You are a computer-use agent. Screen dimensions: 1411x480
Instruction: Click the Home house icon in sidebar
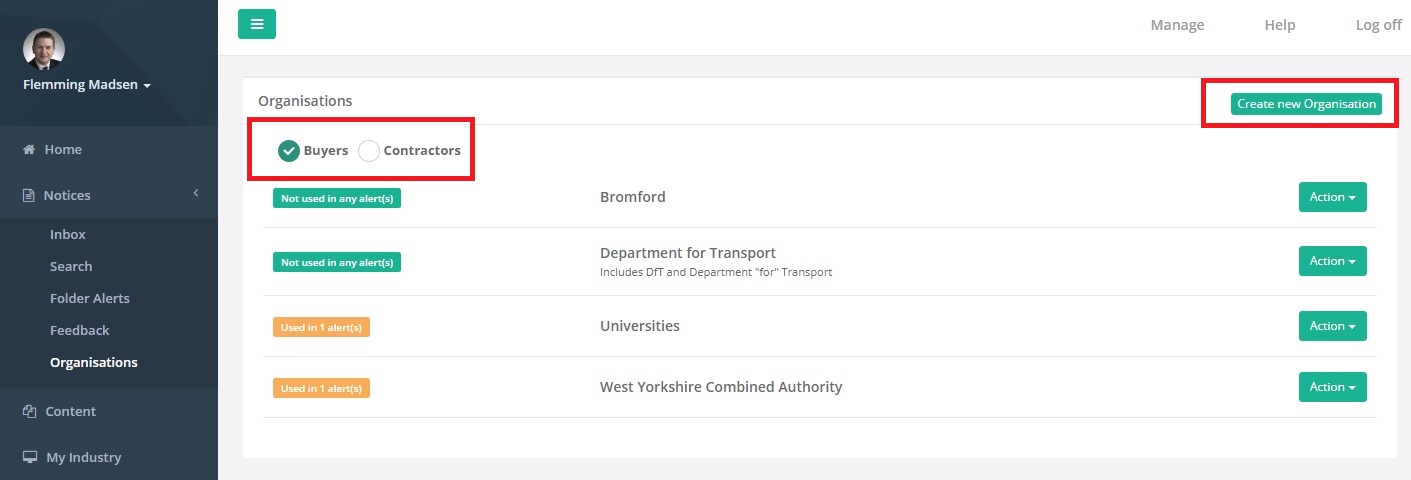[29, 150]
